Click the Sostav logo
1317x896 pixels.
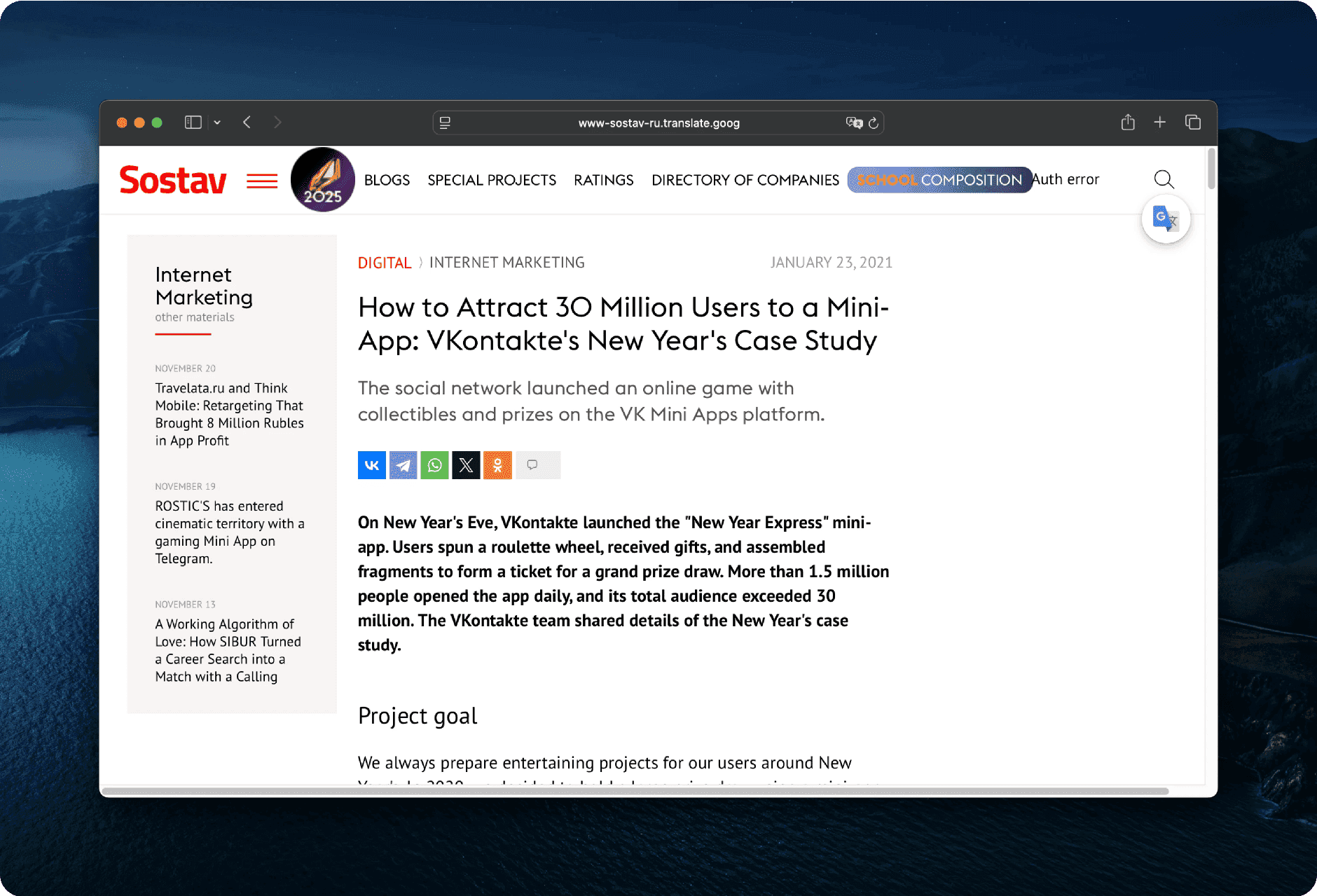click(173, 180)
